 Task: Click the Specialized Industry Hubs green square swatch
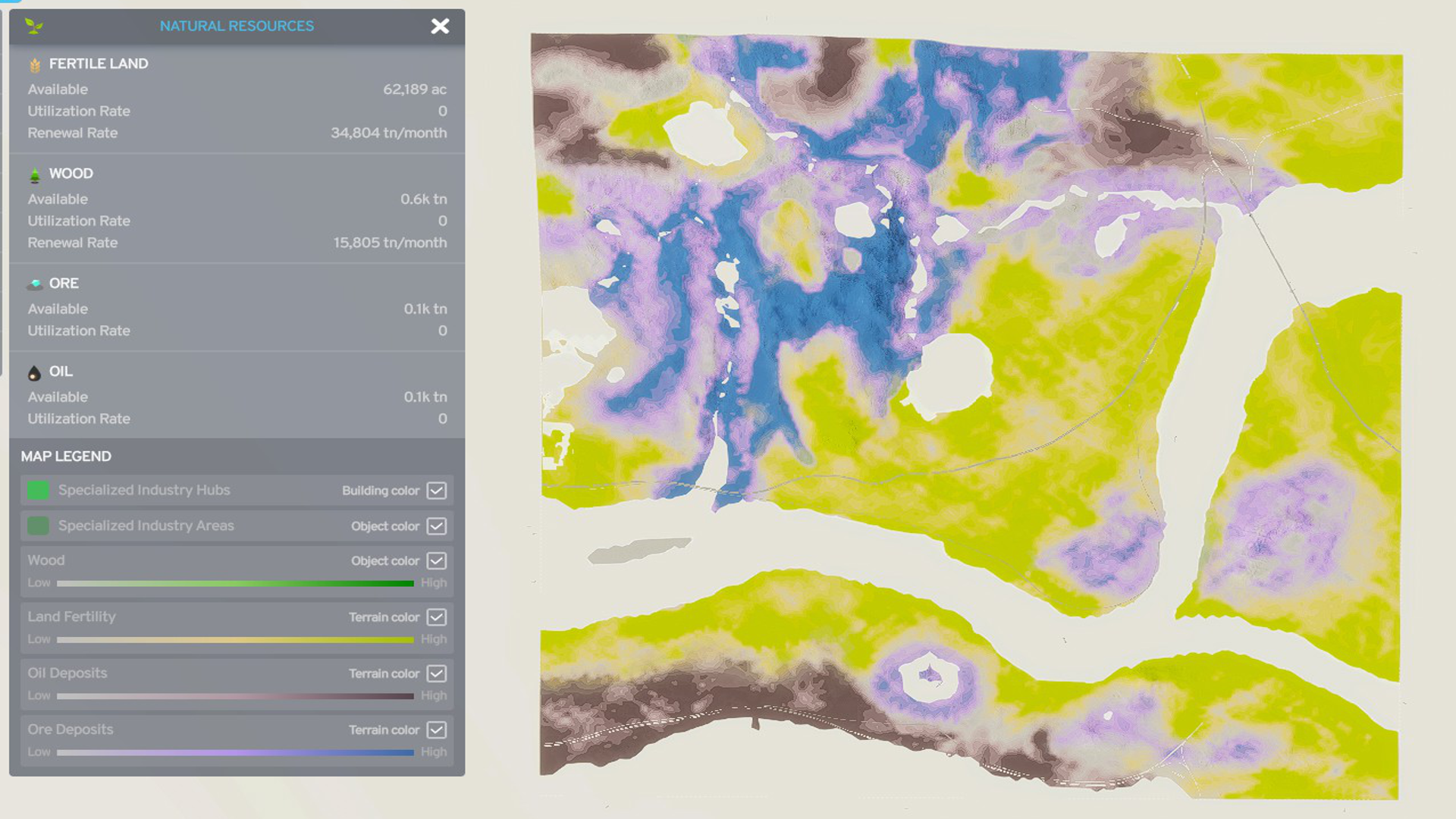pos(36,491)
